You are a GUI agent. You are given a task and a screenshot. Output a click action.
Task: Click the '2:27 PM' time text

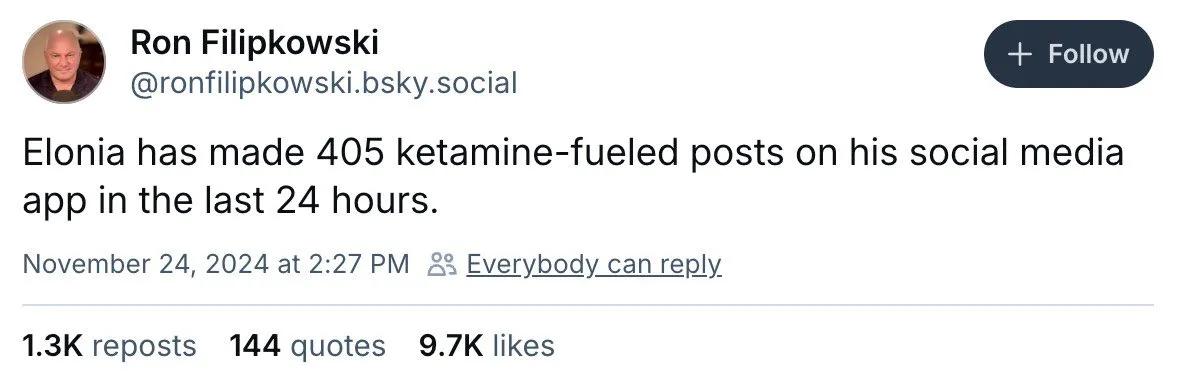(x=361, y=265)
